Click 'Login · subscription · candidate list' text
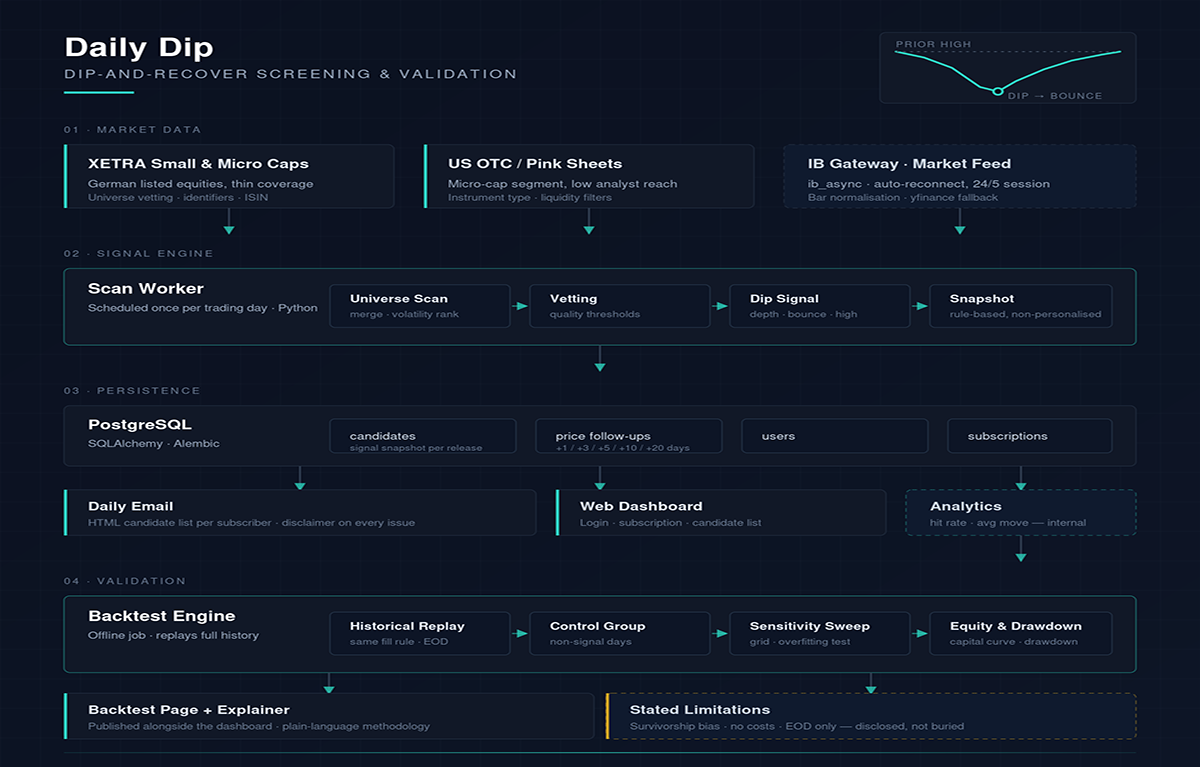1200x767 pixels. pos(671,522)
